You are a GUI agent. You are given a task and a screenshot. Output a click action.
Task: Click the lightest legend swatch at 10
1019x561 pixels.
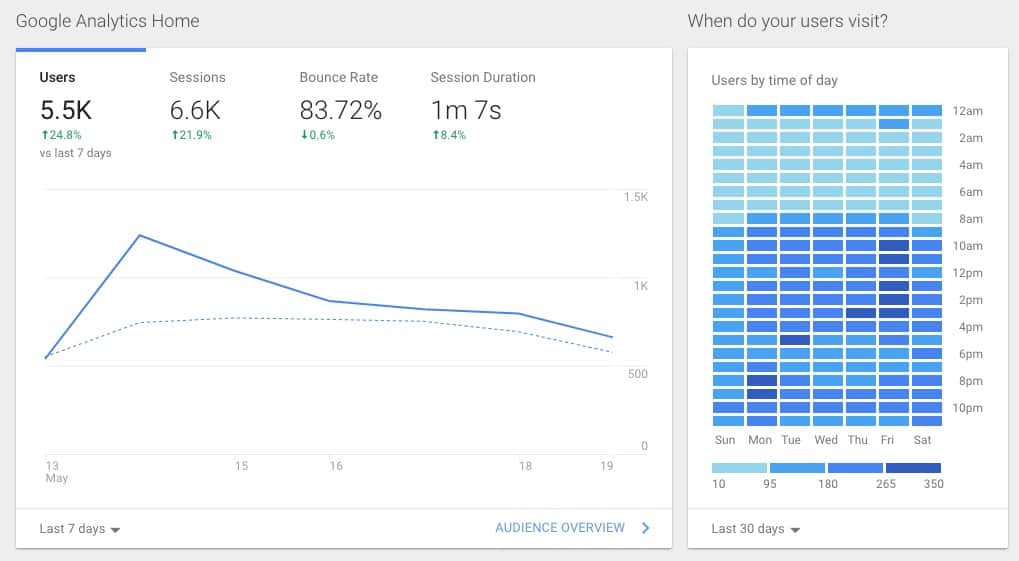tap(739, 467)
